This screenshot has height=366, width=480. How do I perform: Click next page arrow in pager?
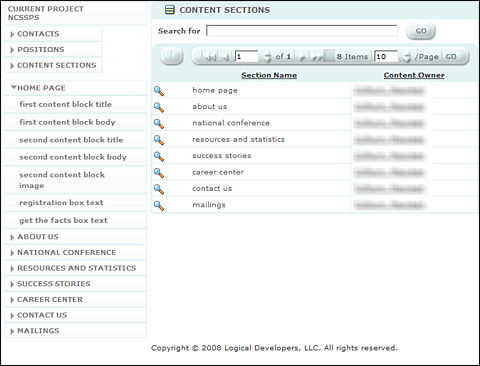302,57
